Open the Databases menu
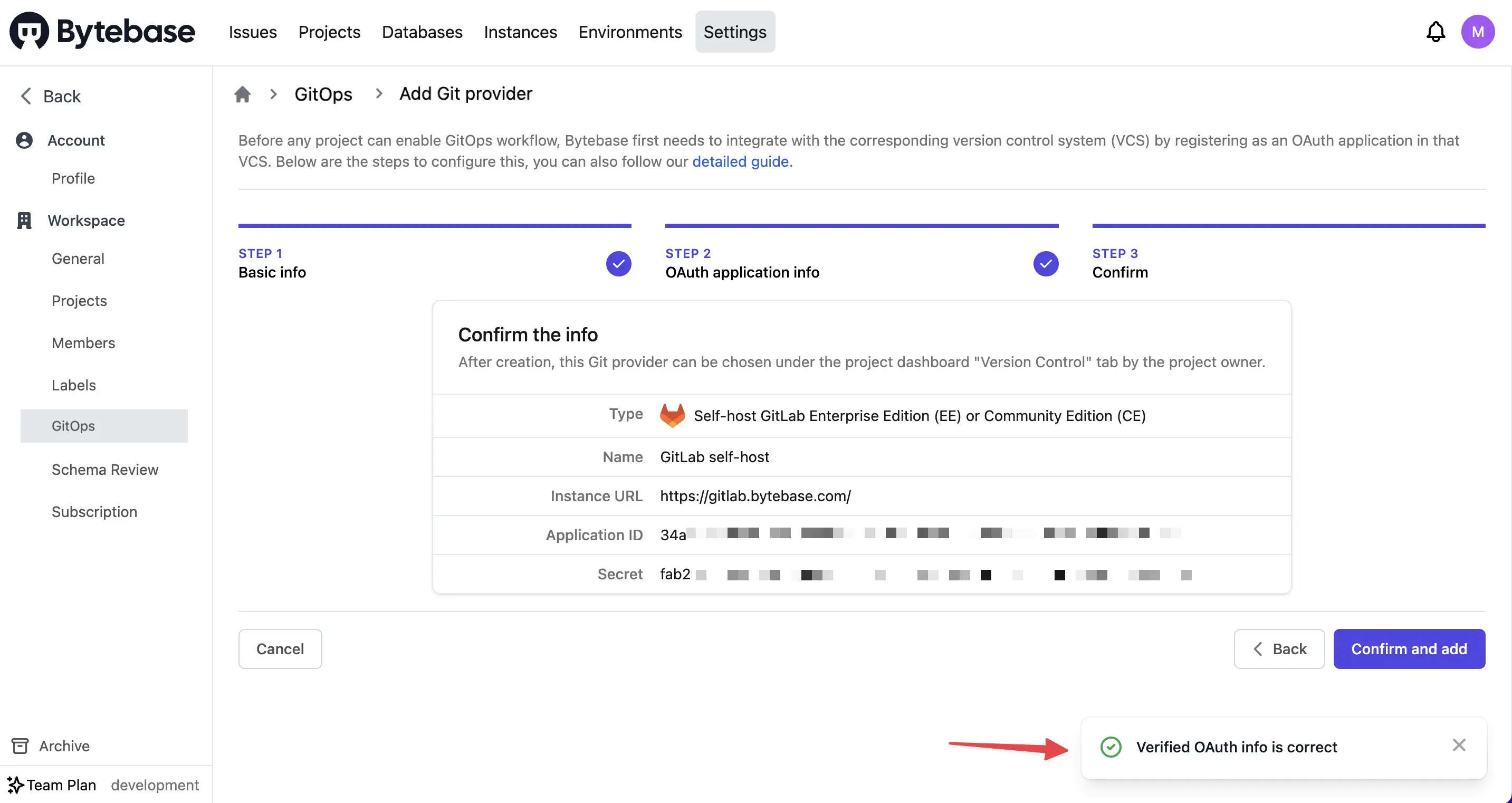The image size is (1512, 803). click(x=422, y=32)
